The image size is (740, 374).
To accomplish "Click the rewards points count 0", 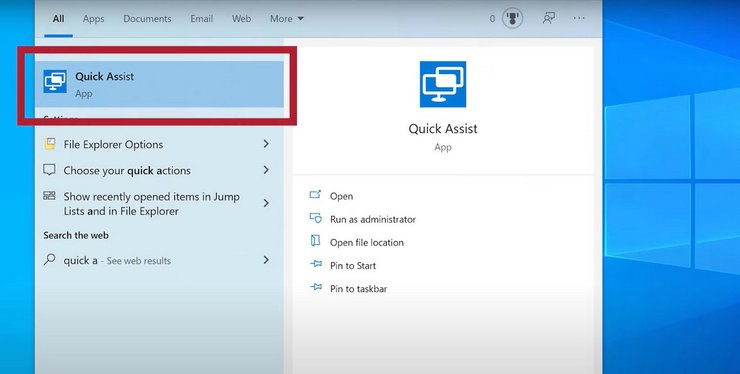I will tap(492, 19).
